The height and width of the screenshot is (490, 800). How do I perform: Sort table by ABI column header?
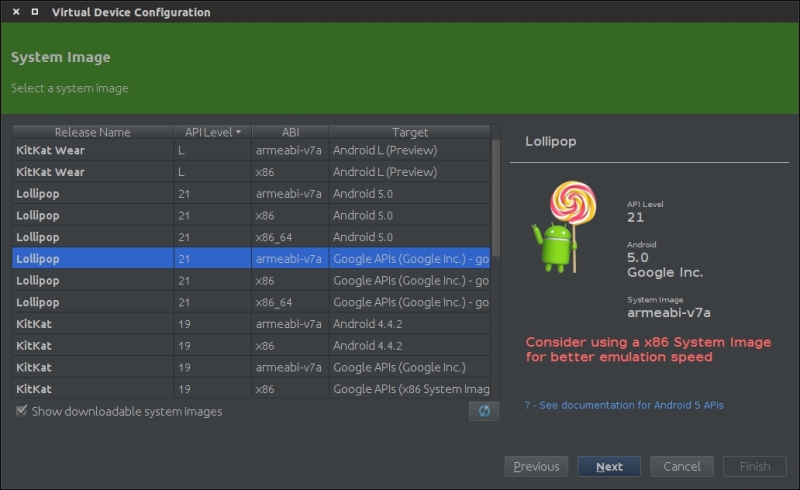290,132
